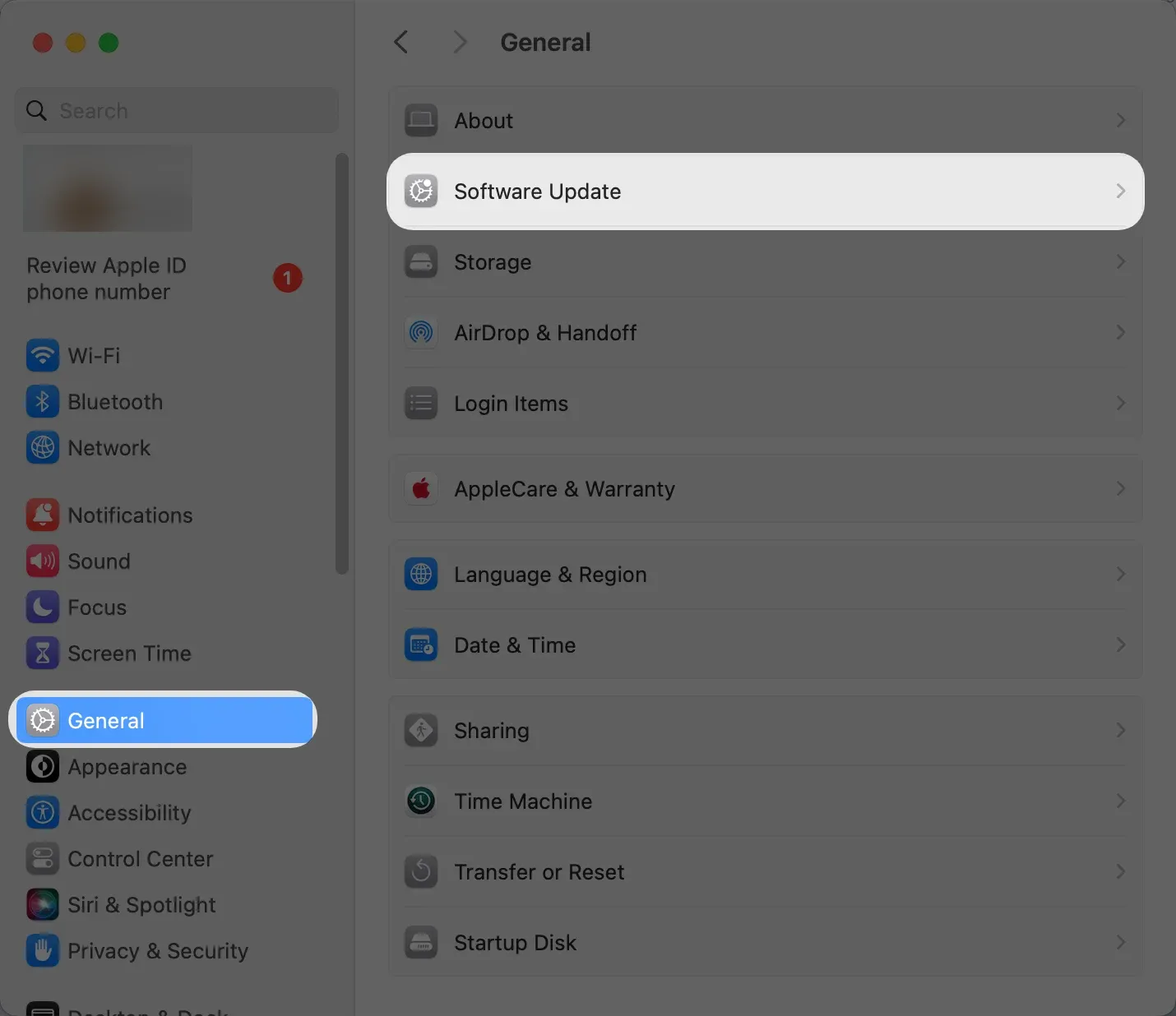Click the Notifications bell icon
The height and width of the screenshot is (1016, 1176).
pos(43,515)
